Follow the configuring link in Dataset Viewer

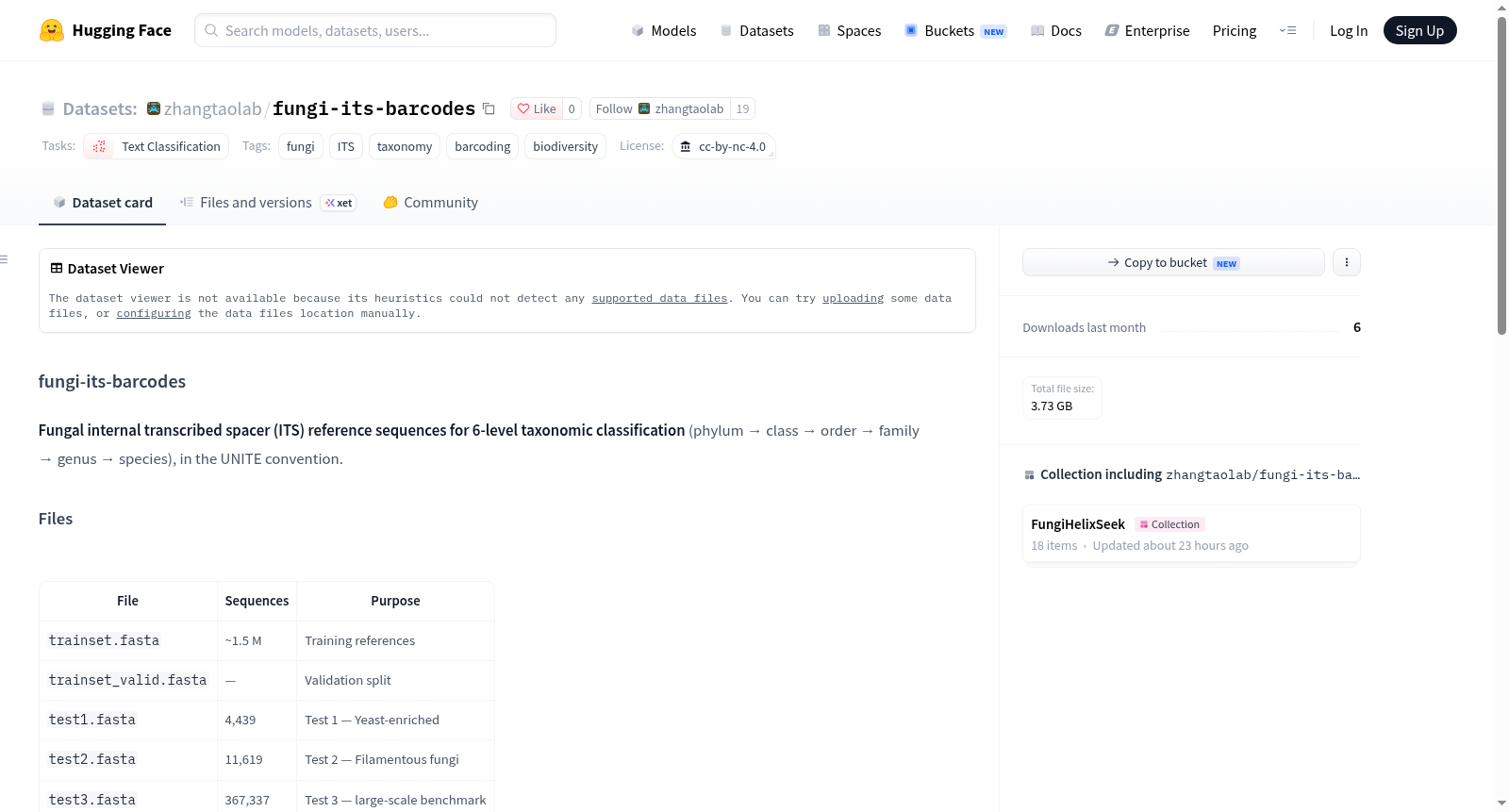[154, 313]
